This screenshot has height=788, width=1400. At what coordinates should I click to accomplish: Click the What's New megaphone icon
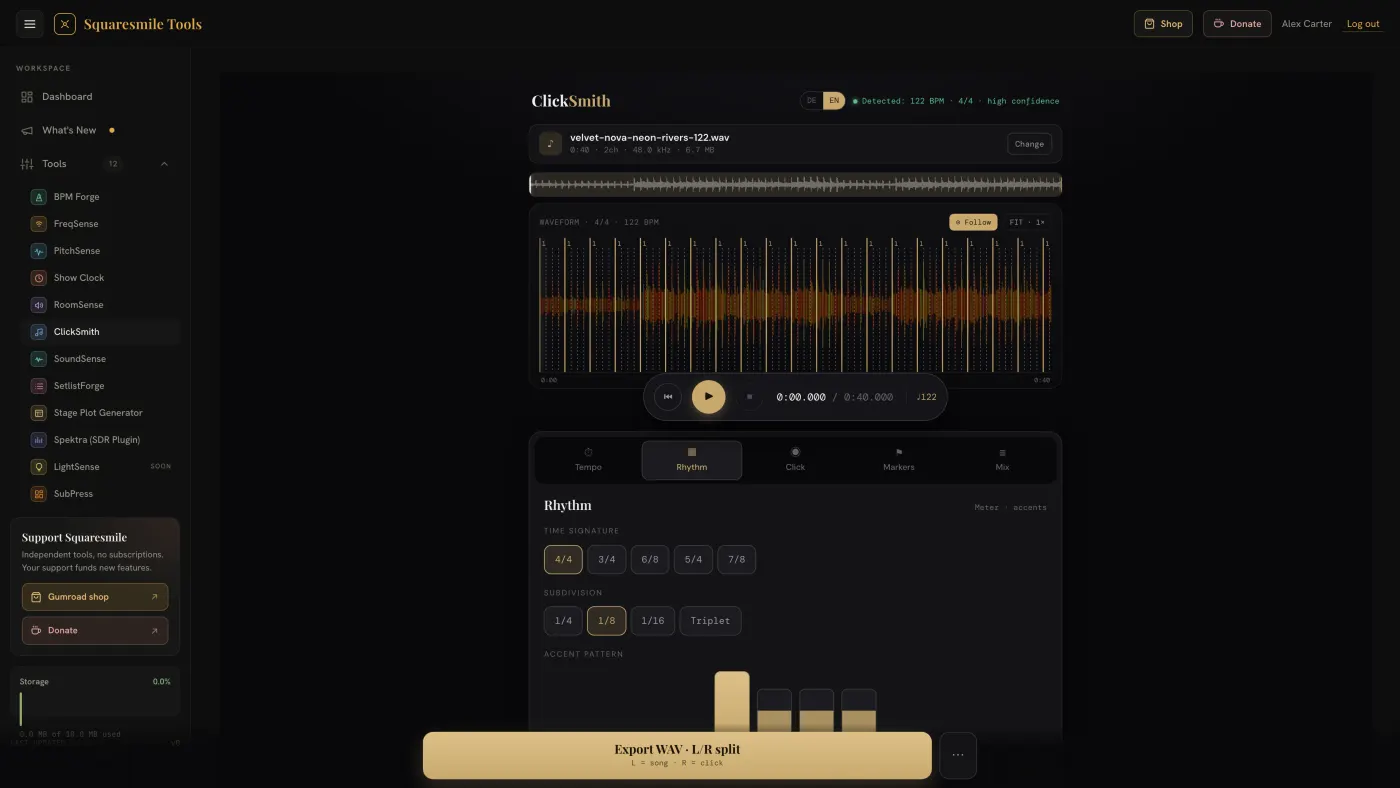[x=27, y=130]
